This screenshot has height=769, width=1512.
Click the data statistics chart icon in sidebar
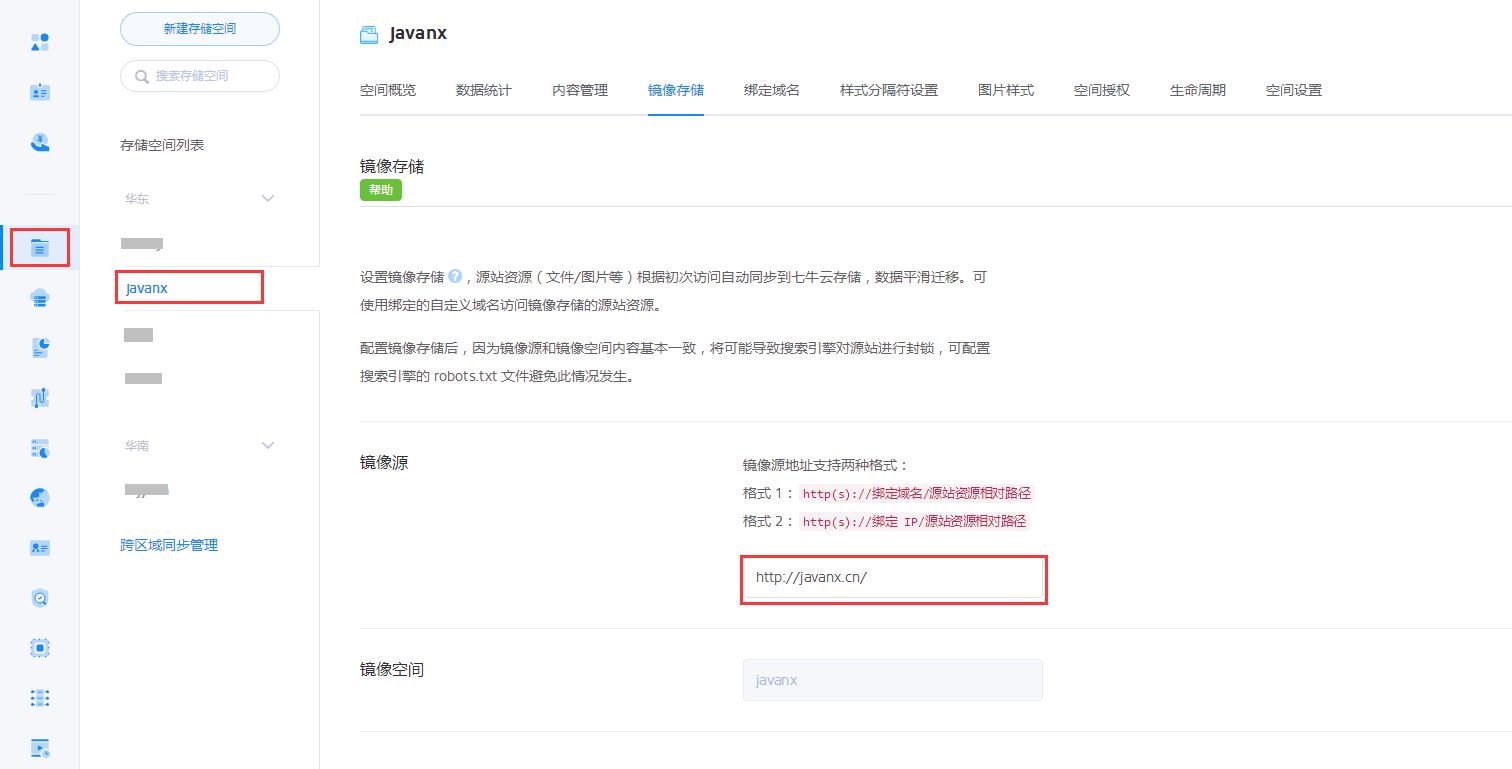pos(39,347)
